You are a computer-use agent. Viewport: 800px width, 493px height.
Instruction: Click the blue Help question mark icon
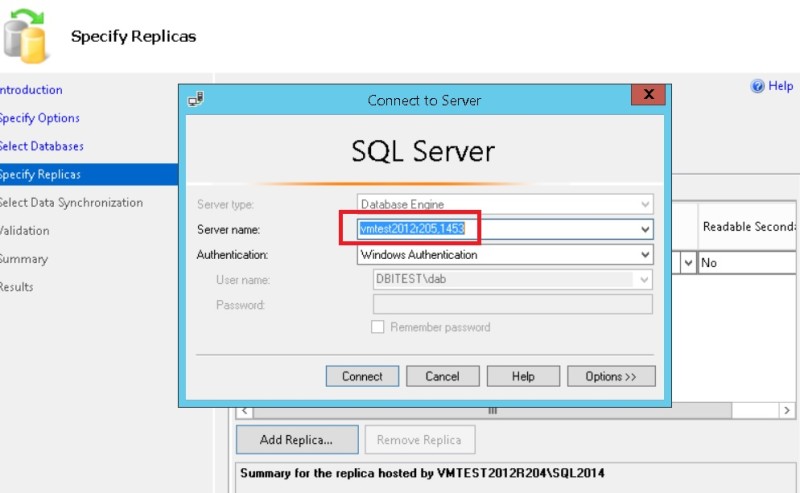[x=757, y=86]
